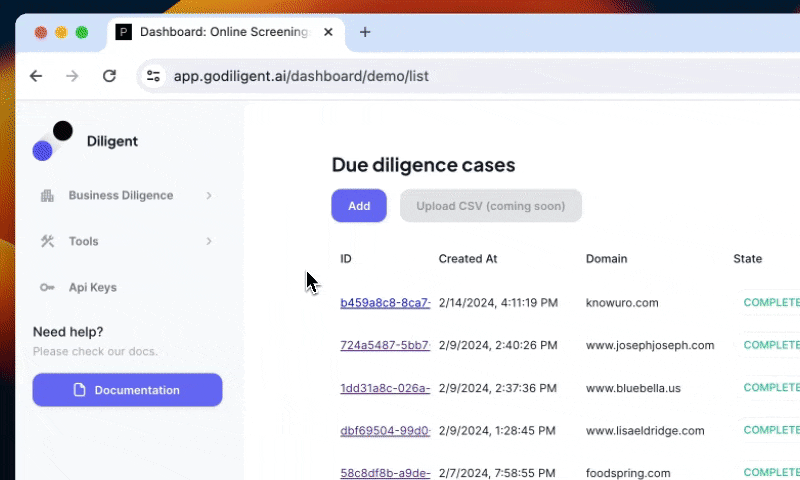Click the Business Diligence building icon

[47, 195]
